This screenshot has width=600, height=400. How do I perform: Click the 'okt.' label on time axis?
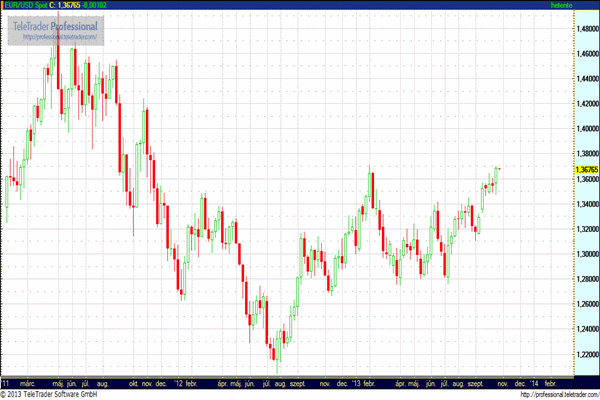tap(131, 382)
